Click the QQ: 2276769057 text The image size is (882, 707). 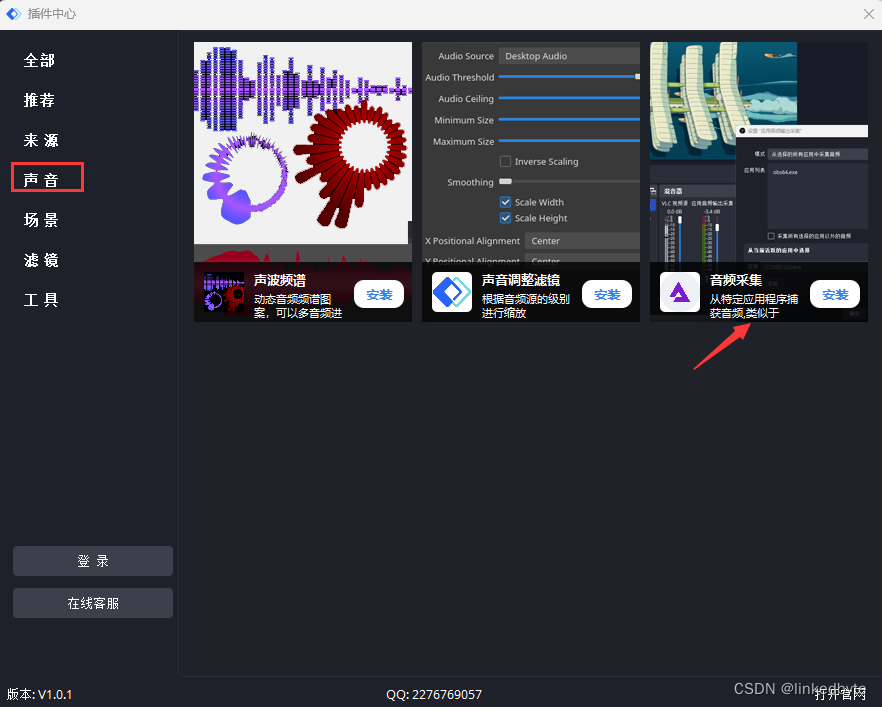click(434, 695)
